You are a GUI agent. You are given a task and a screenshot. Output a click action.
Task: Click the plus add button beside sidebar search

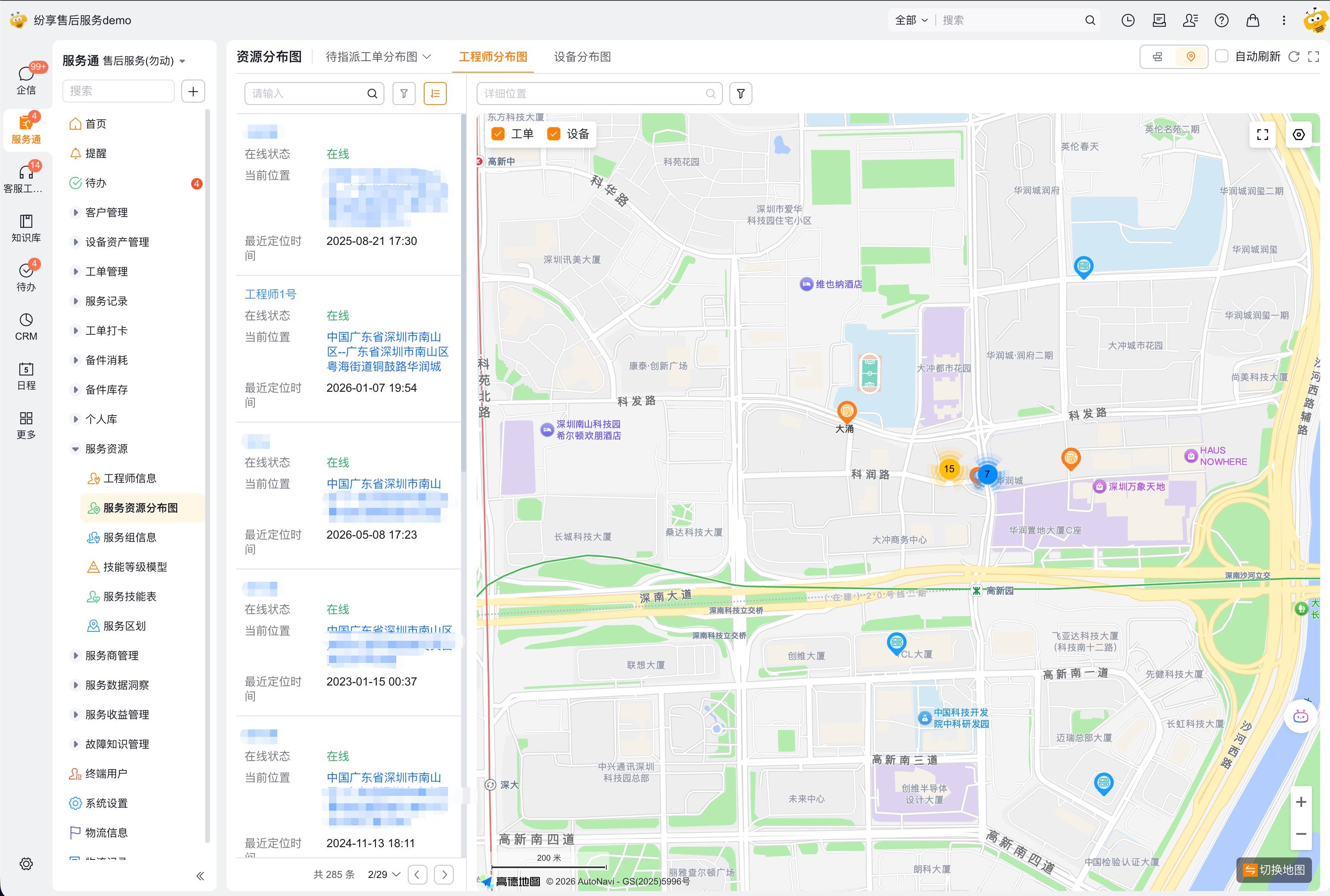pyautogui.click(x=193, y=91)
